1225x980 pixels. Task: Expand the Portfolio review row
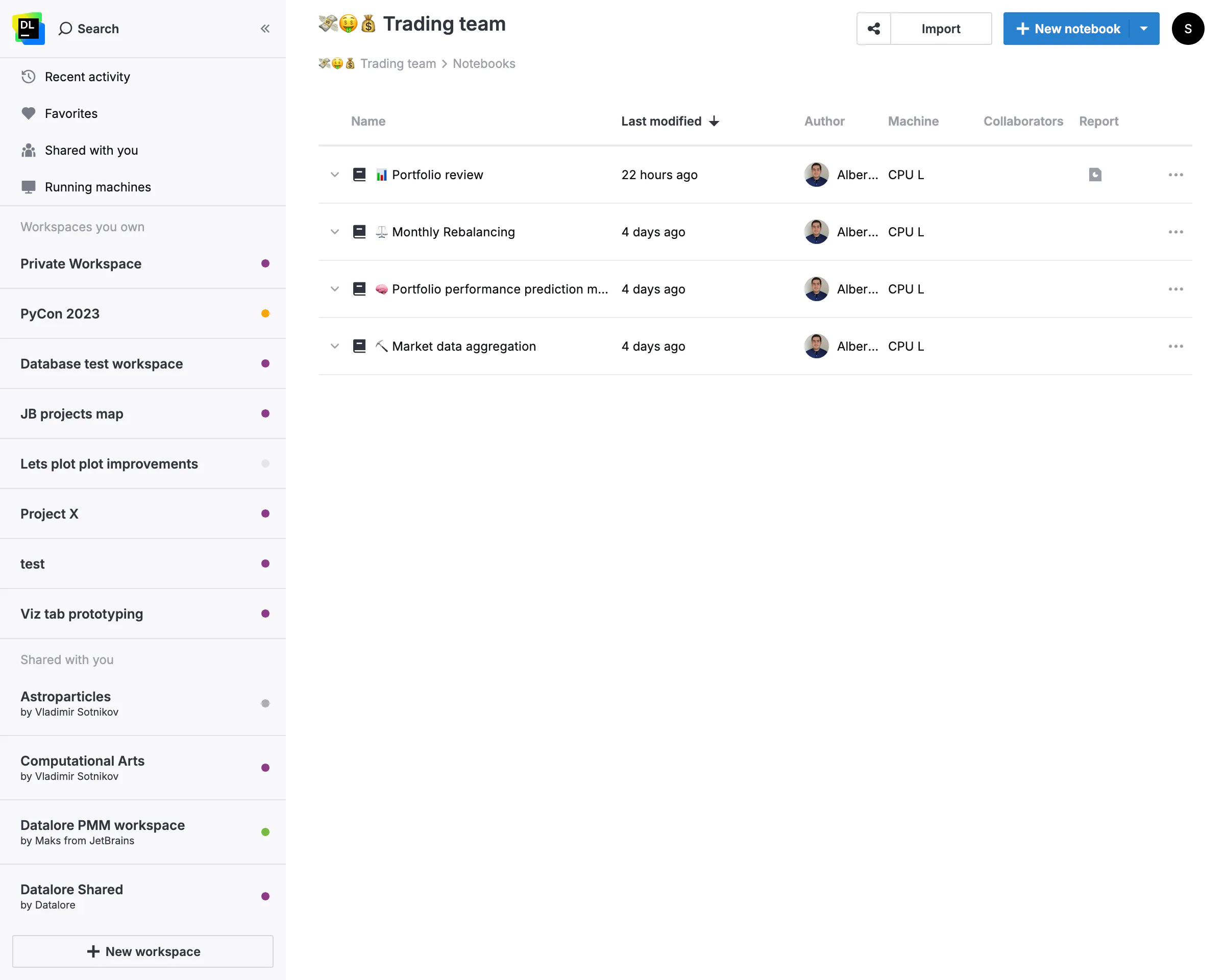pyautogui.click(x=335, y=175)
